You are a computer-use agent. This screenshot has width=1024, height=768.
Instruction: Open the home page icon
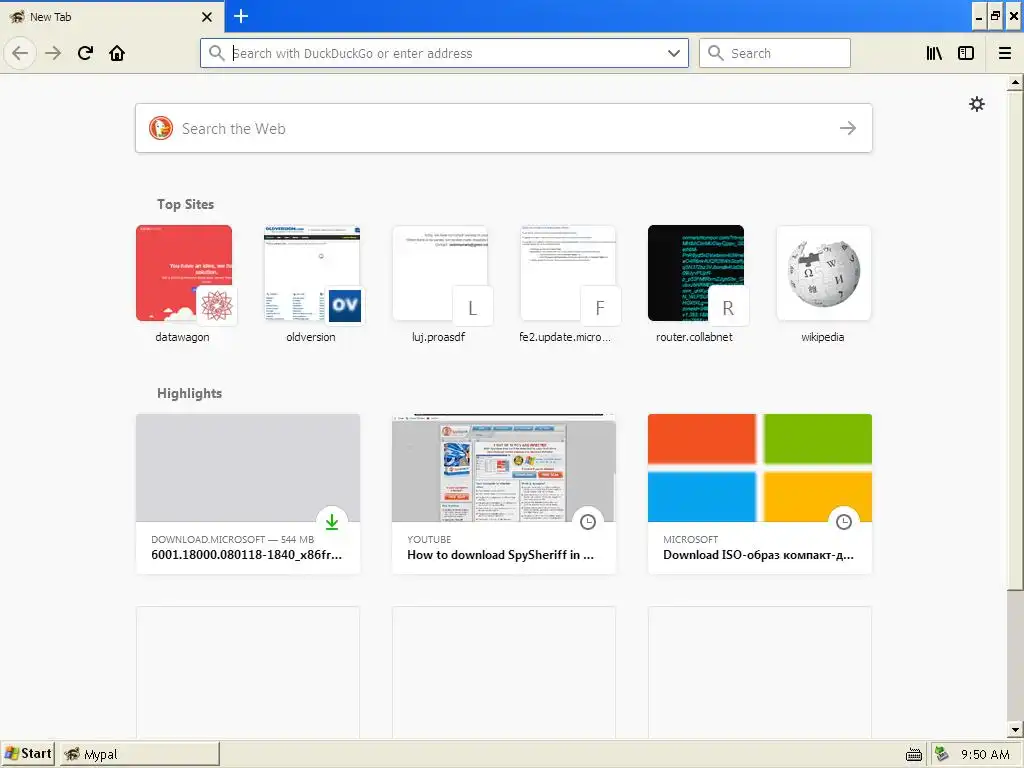[117, 53]
